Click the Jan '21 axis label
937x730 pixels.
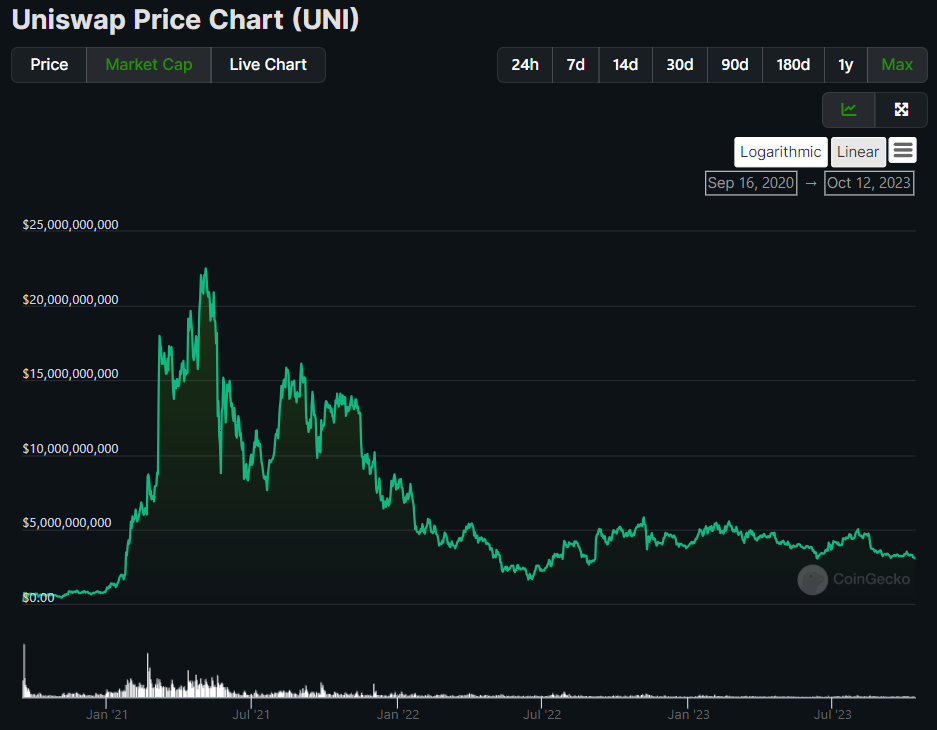pos(107,714)
